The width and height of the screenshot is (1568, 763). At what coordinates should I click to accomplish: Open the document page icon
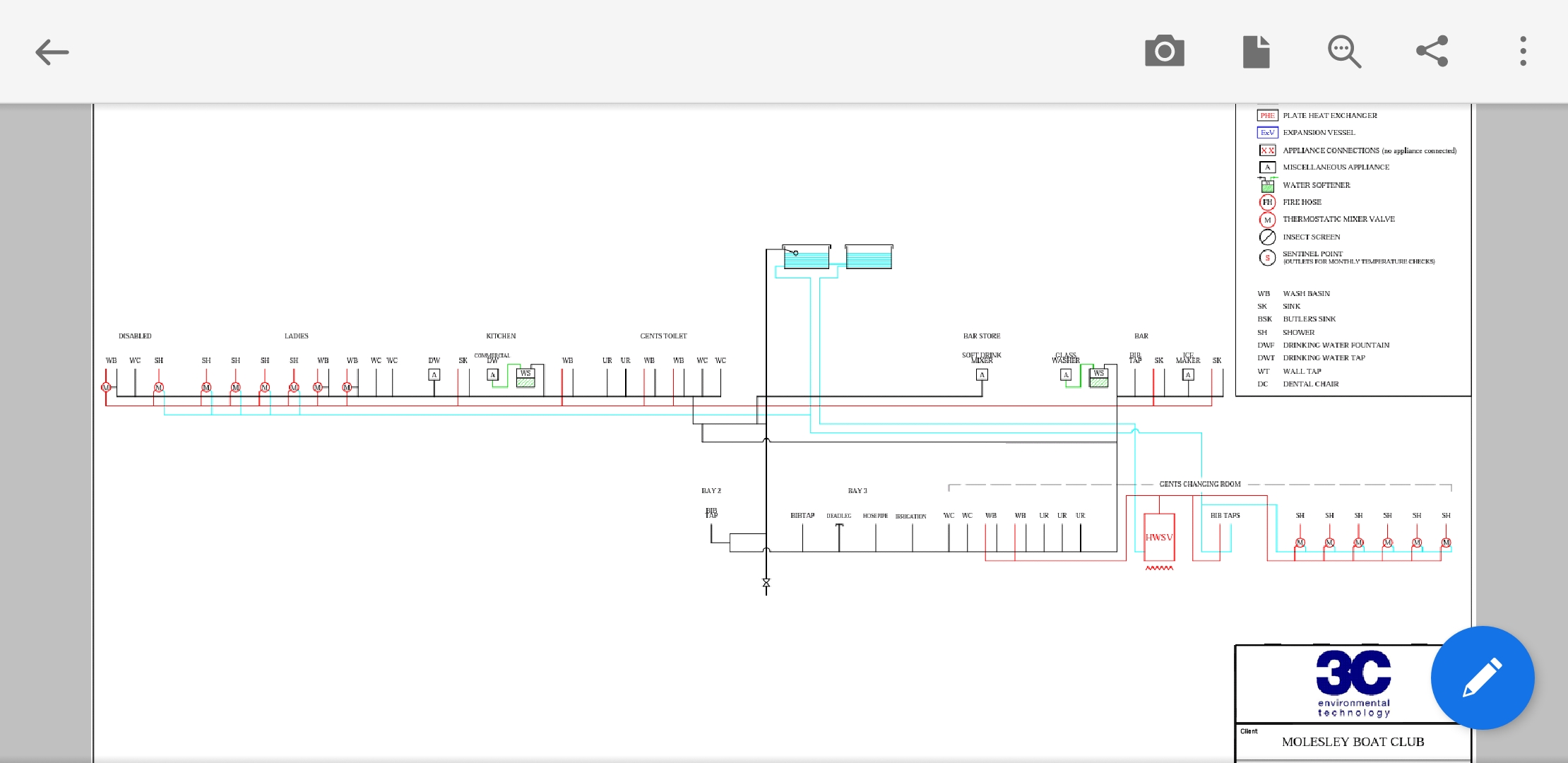tap(1257, 52)
